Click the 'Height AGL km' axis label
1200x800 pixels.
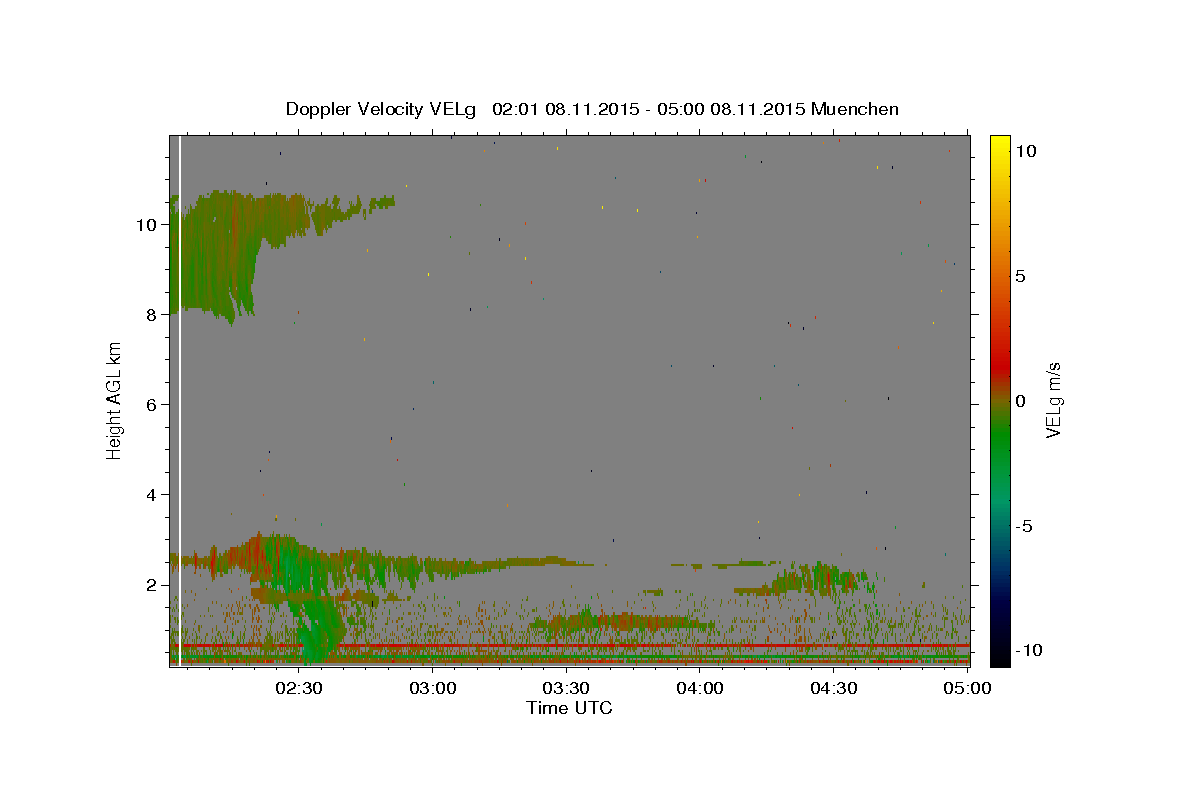115,401
